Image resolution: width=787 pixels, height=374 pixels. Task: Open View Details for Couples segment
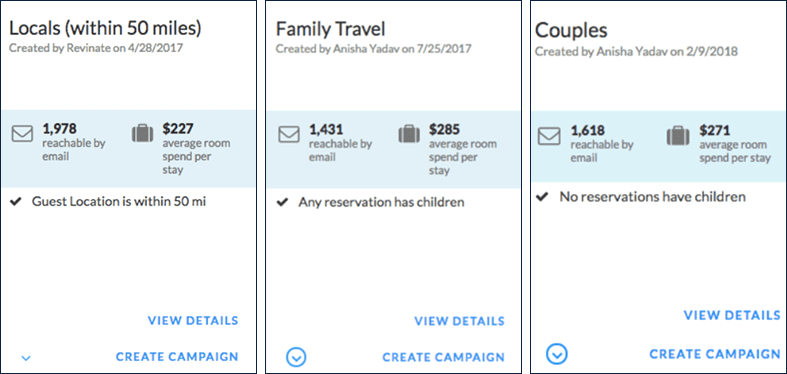(732, 315)
